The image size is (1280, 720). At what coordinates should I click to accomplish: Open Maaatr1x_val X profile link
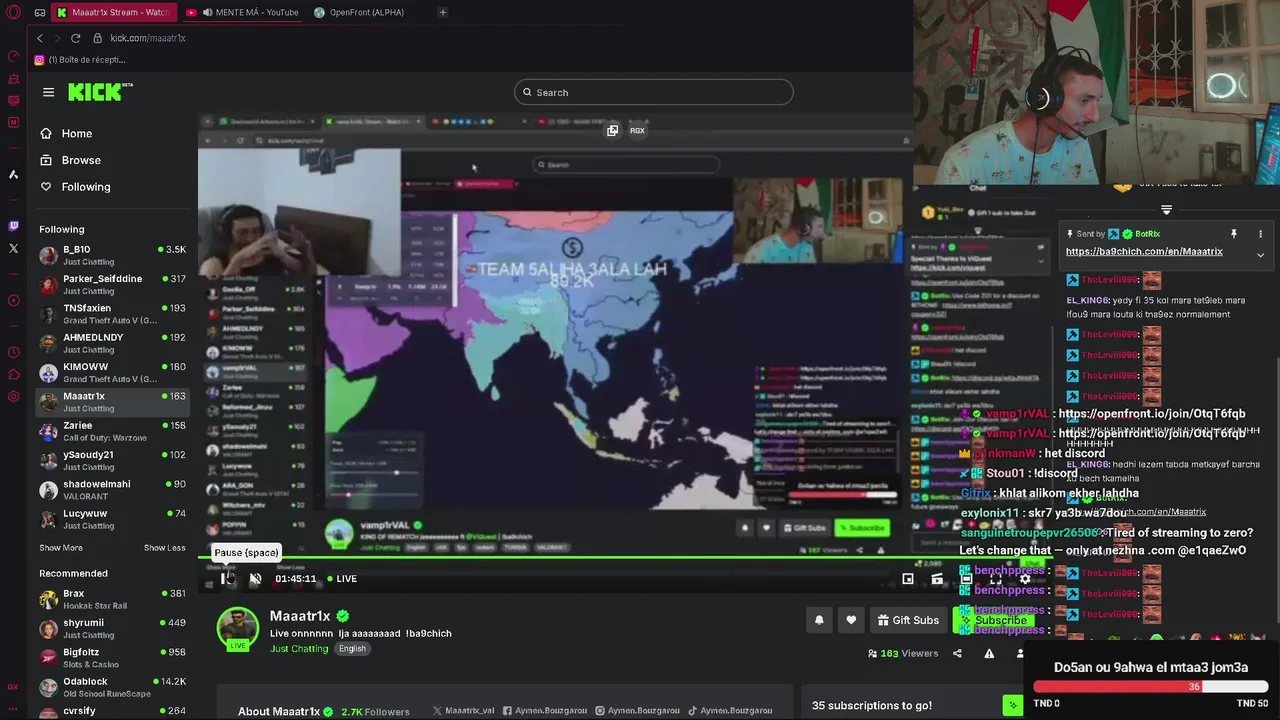tap(464, 711)
